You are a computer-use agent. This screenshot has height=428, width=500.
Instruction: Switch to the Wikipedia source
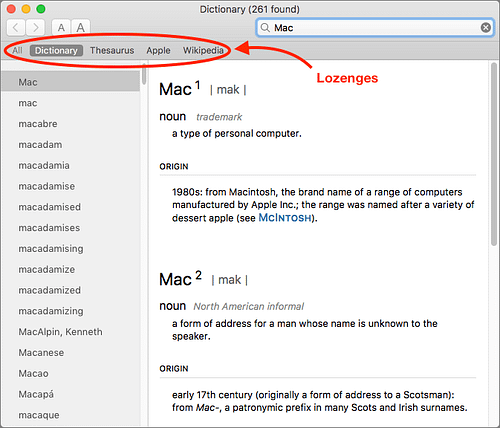(203, 50)
